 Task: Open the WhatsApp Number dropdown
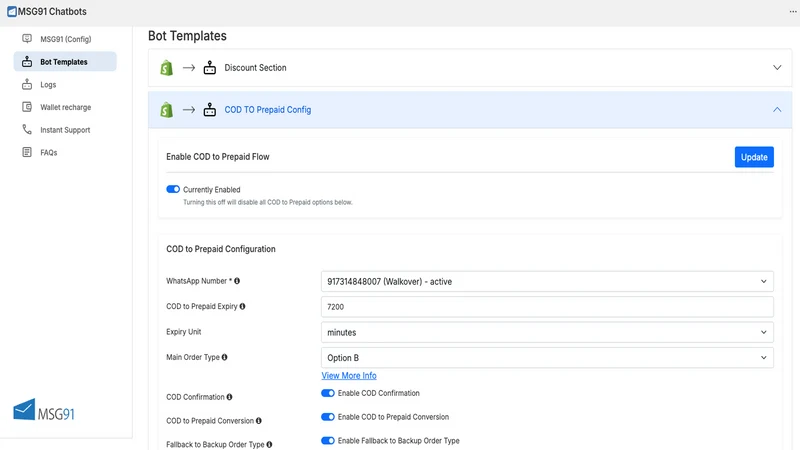[547, 281]
